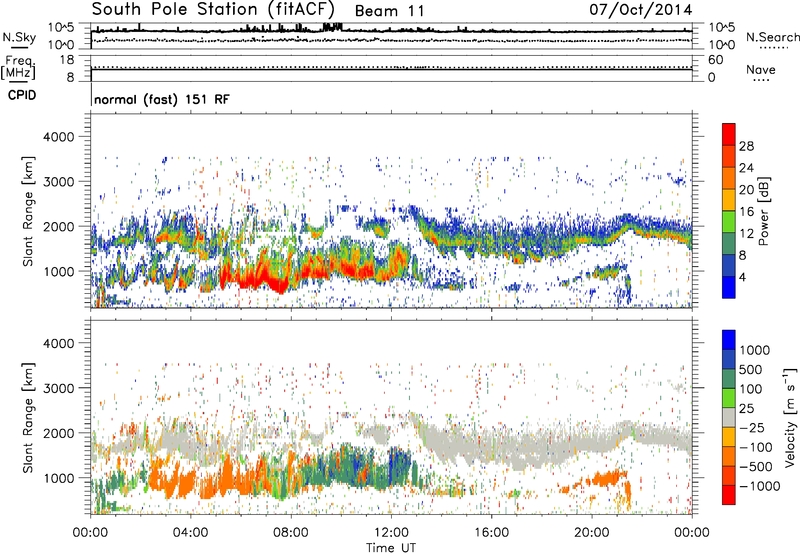Select the '04:00' time tick label
Image resolution: width=800 pixels, height=554 pixels.
click(x=191, y=533)
